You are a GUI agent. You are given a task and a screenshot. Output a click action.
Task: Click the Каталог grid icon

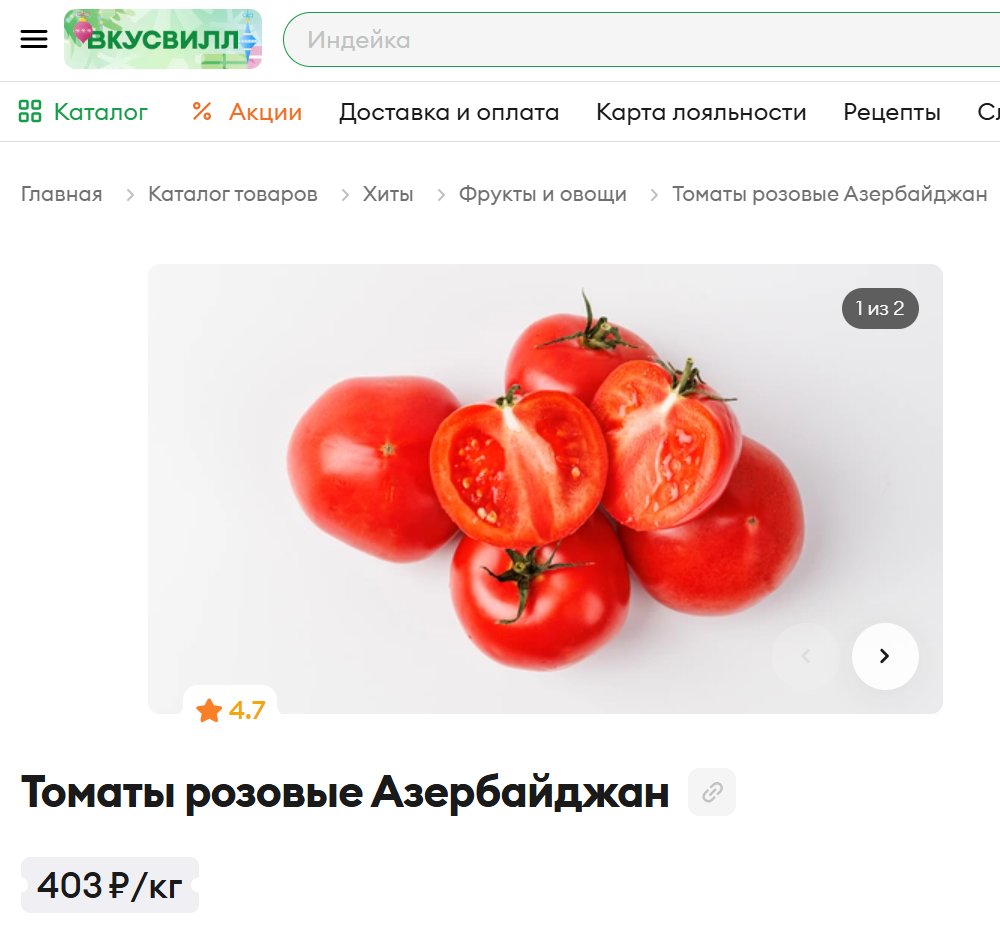coord(30,111)
